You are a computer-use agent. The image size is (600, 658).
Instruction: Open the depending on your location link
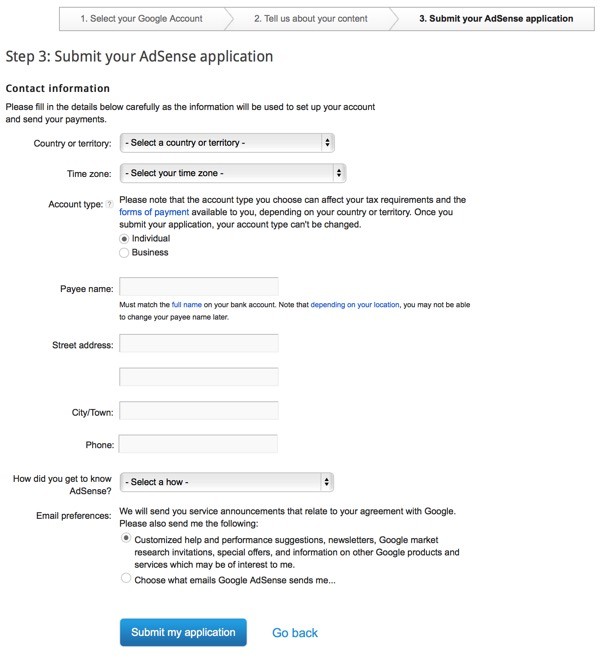[355, 305]
